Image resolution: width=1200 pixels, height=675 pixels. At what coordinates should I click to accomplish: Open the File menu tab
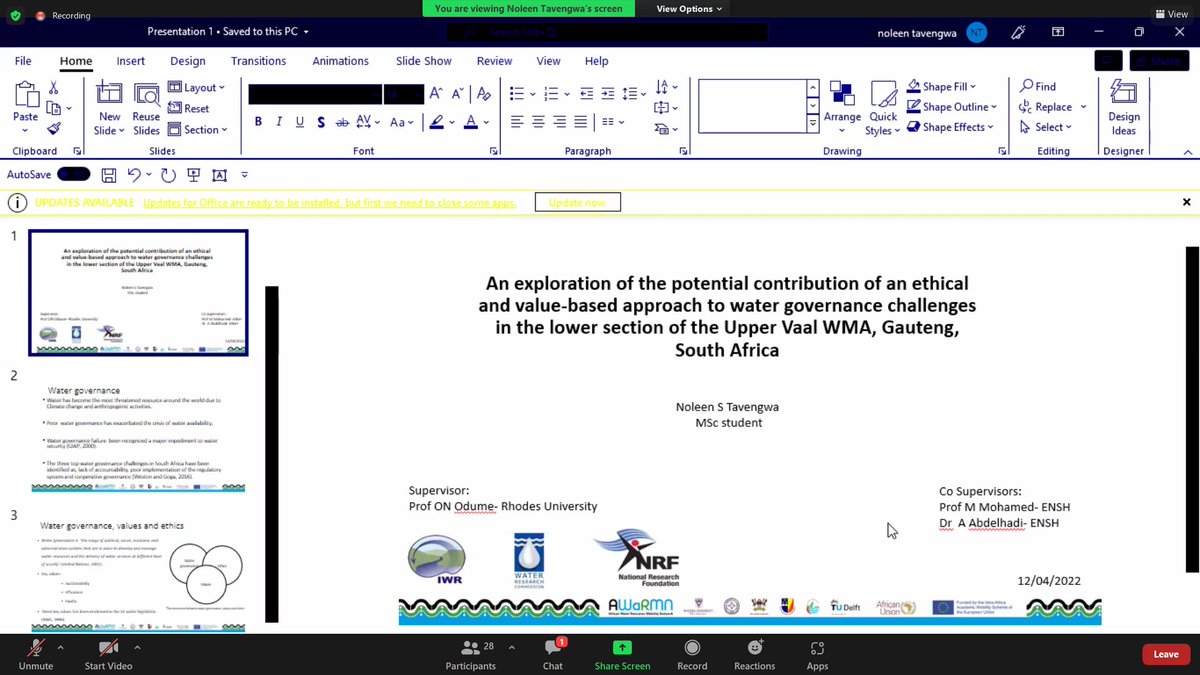click(23, 61)
